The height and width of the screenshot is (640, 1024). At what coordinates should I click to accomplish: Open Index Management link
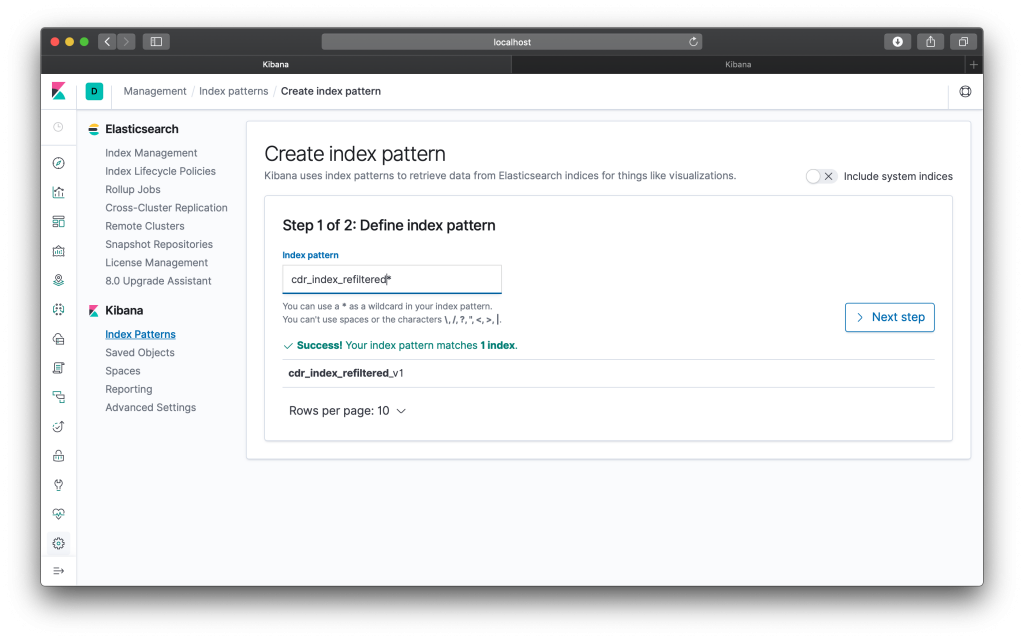[x=151, y=153]
